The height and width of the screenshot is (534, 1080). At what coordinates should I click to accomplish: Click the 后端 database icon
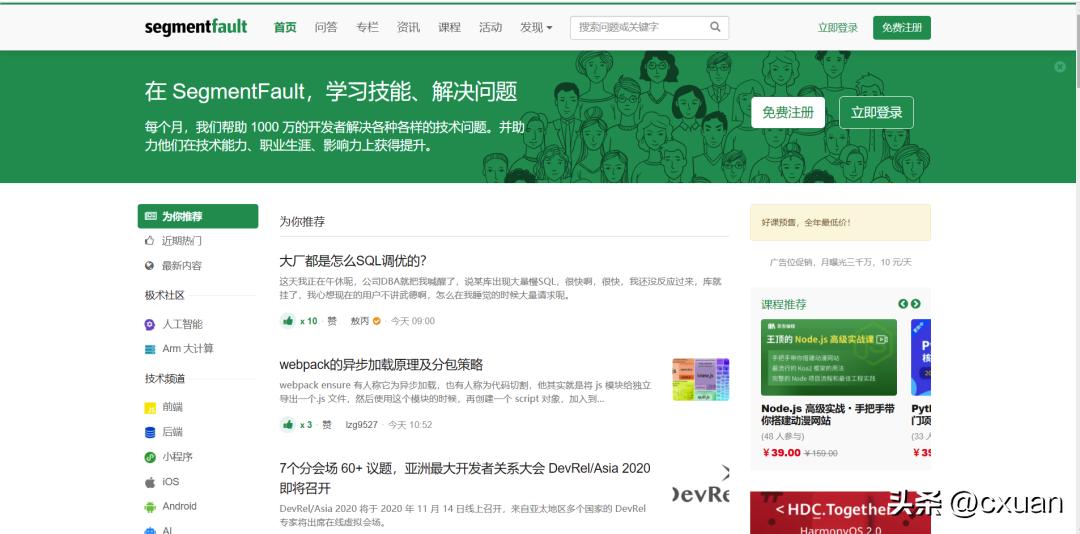pos(149,433)
